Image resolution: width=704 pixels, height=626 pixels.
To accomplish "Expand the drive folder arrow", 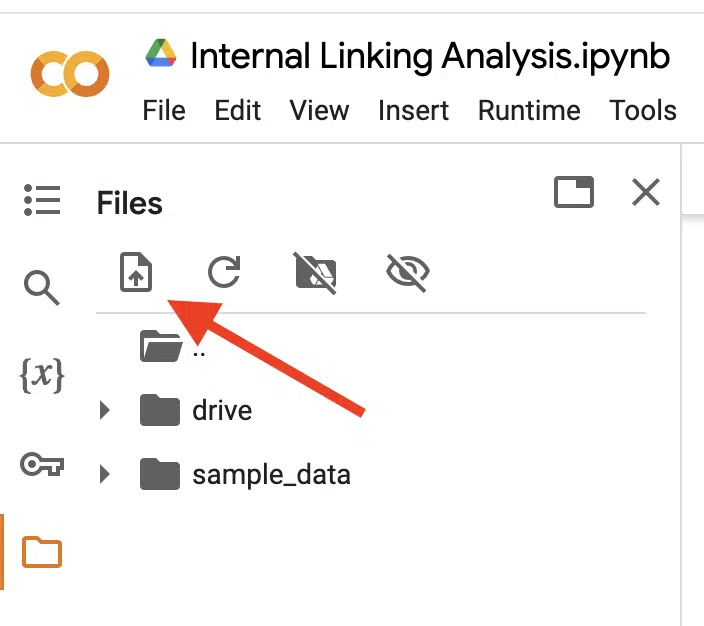I will tap(105, 410).
